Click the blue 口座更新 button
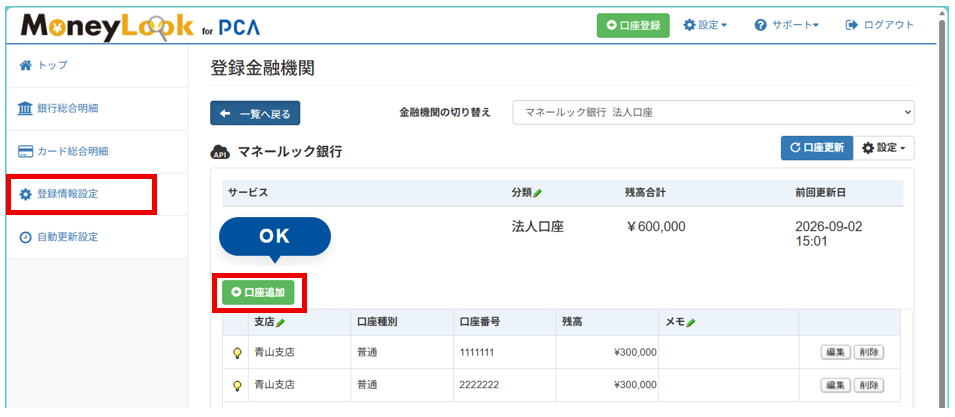The height and width of the screenshot is (417, 955). (x=817, y=148)
